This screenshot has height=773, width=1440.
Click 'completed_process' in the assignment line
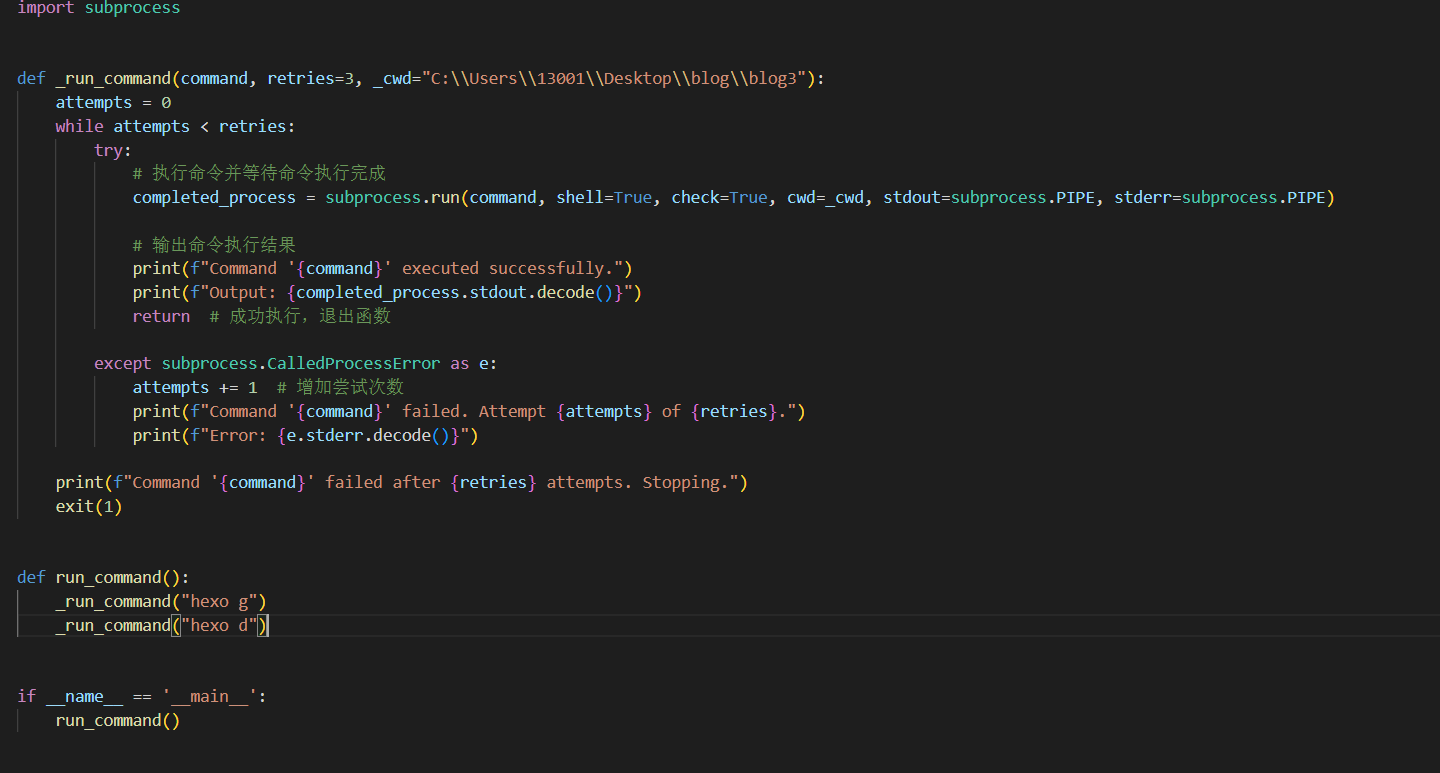(x=214, y=197)
